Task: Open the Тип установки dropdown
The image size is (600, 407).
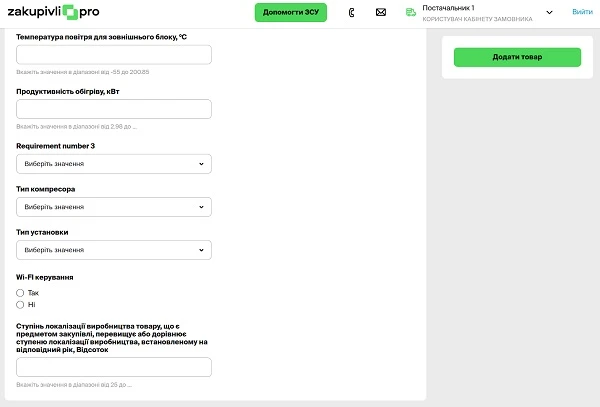Action: point(113,250)
